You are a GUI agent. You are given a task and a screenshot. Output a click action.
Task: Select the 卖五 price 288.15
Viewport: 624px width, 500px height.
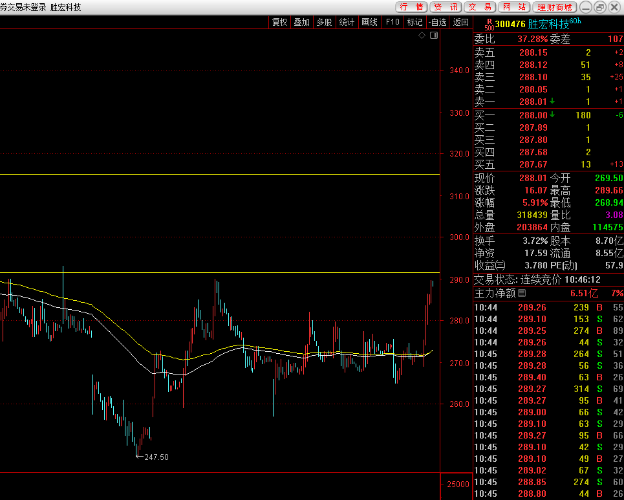[533, 53]
